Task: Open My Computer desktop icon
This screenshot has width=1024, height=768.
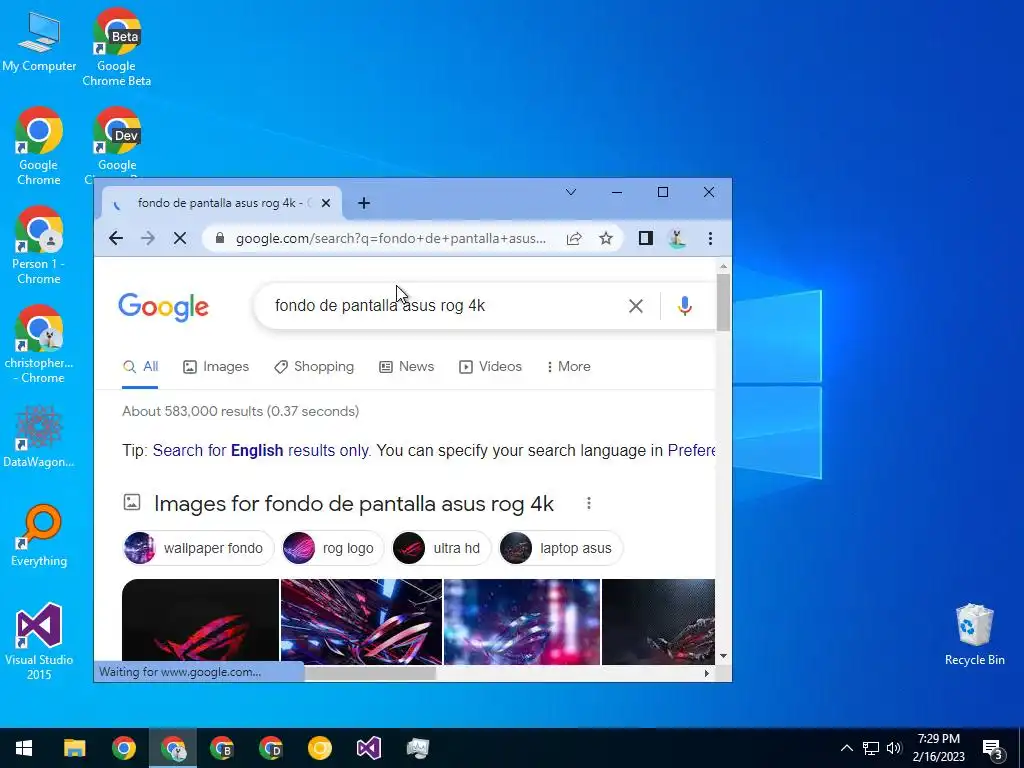Action: coord(39,40)
